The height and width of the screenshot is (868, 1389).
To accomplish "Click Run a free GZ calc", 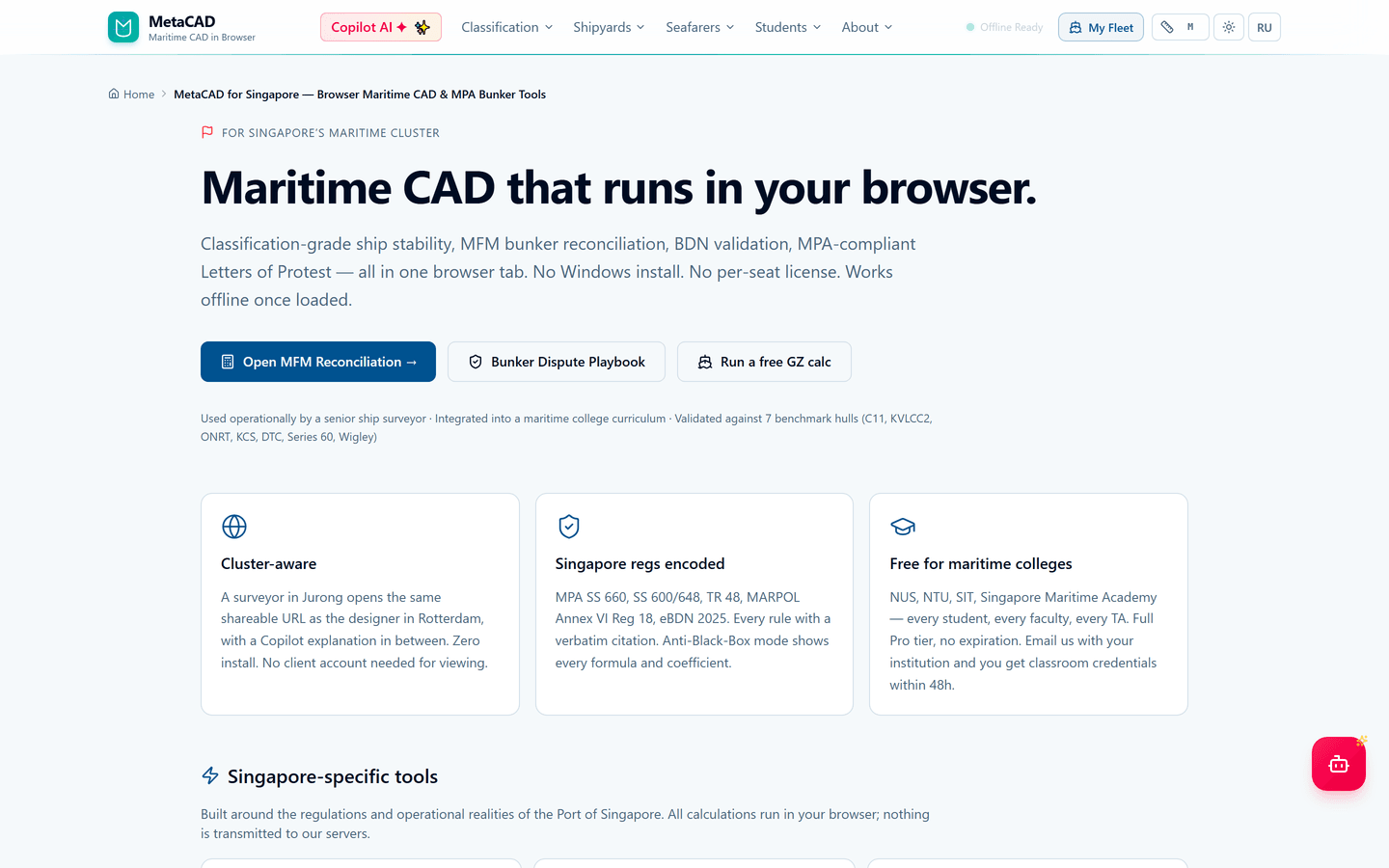I will (x=764, y=362).
